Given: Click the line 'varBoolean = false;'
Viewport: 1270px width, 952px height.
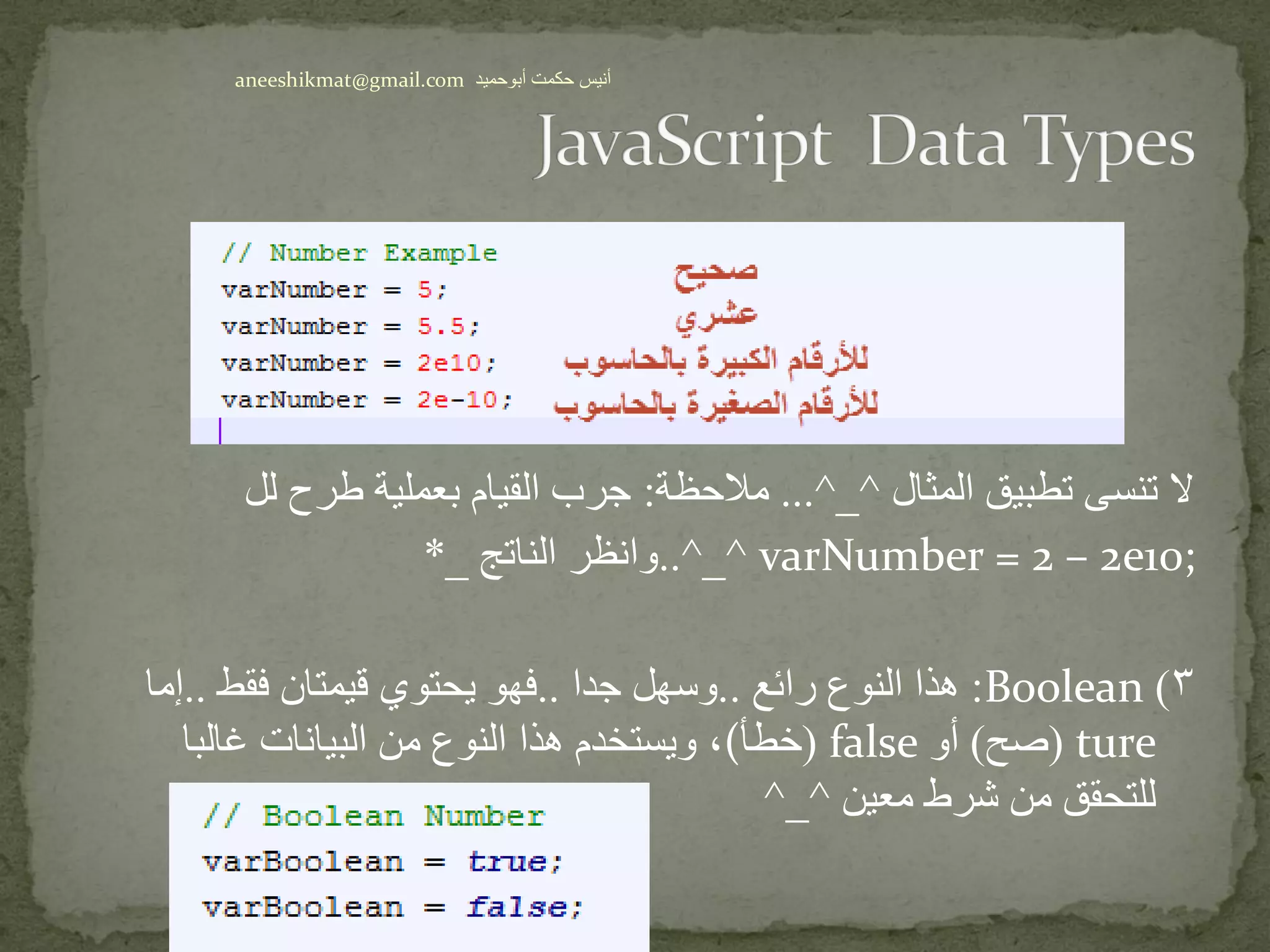Looking at the screenshot, I should pos(393,907).
